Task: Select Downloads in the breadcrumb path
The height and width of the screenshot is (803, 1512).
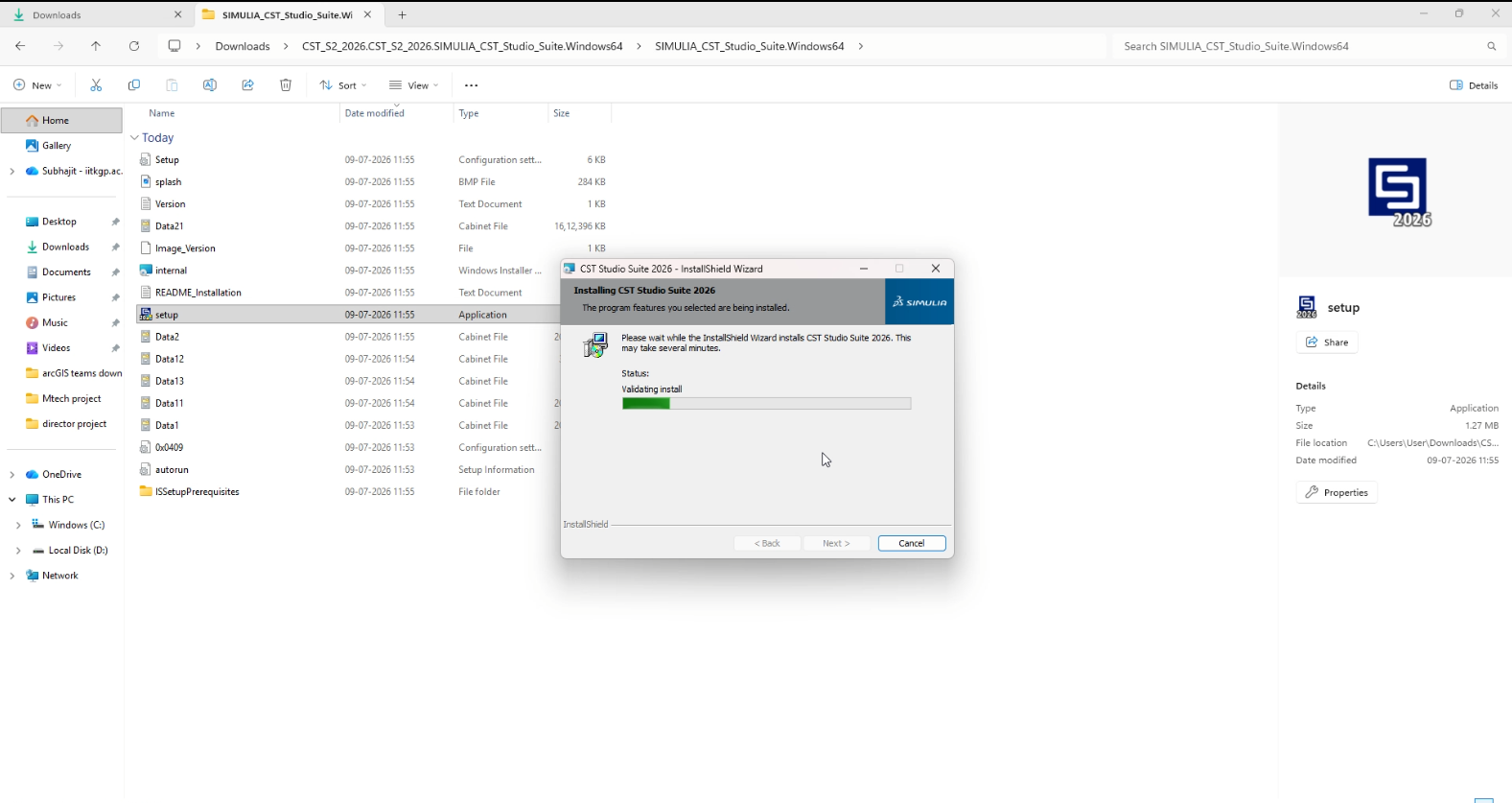Action: click(243, 46)
